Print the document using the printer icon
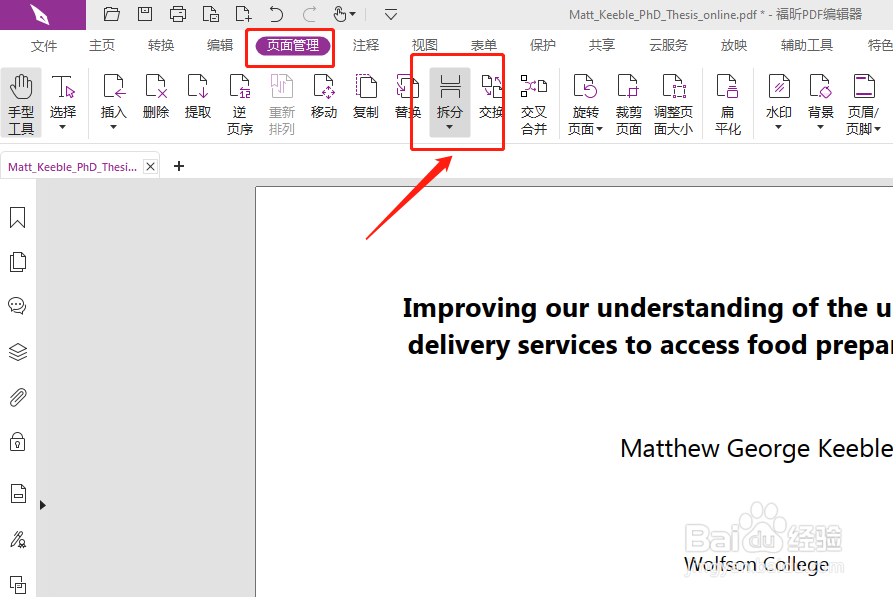This screenshot has width=893, height=597. pyautogui.click(x=178, y=14)
